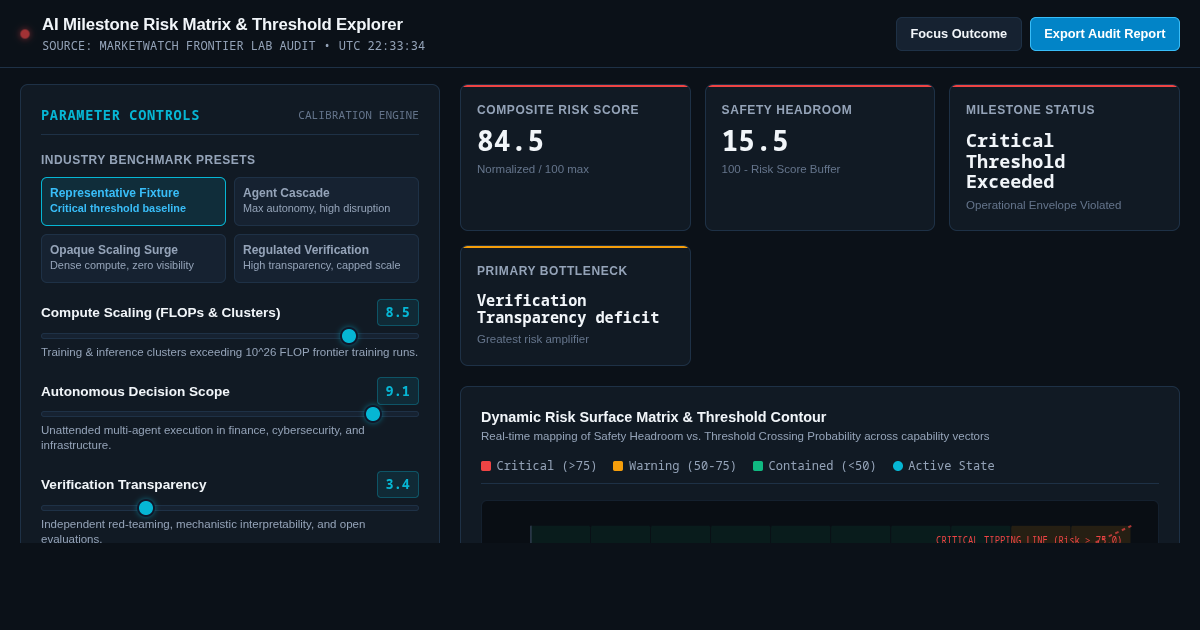Click the Contained (<50) legend swatch
Viewport: 1200px width, 630px height.
[x=758, y=466]
